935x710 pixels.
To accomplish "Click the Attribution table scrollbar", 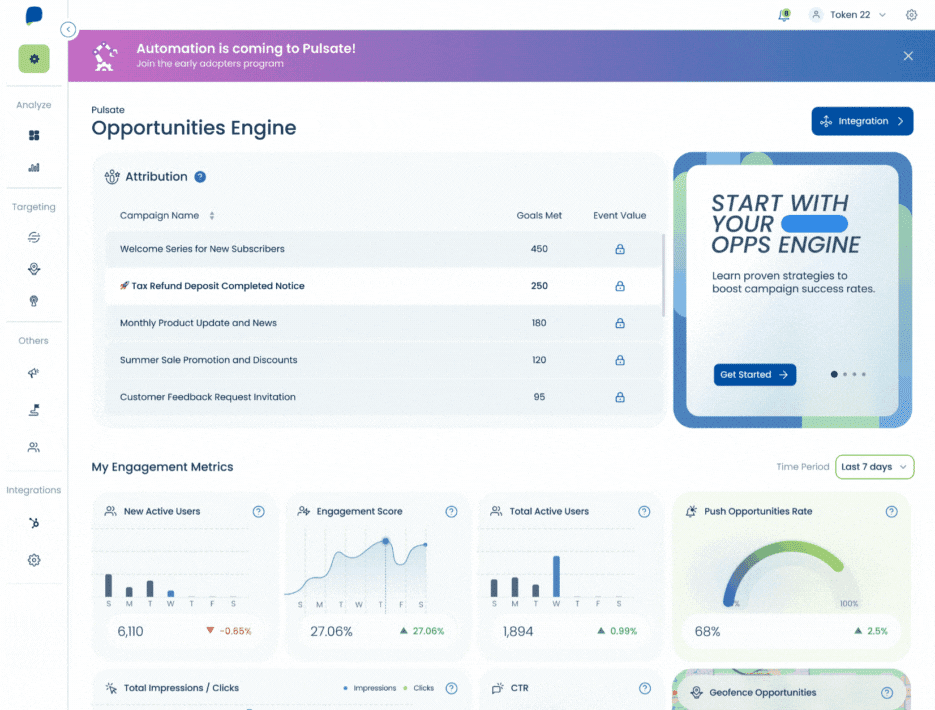I will click(663, 275).
